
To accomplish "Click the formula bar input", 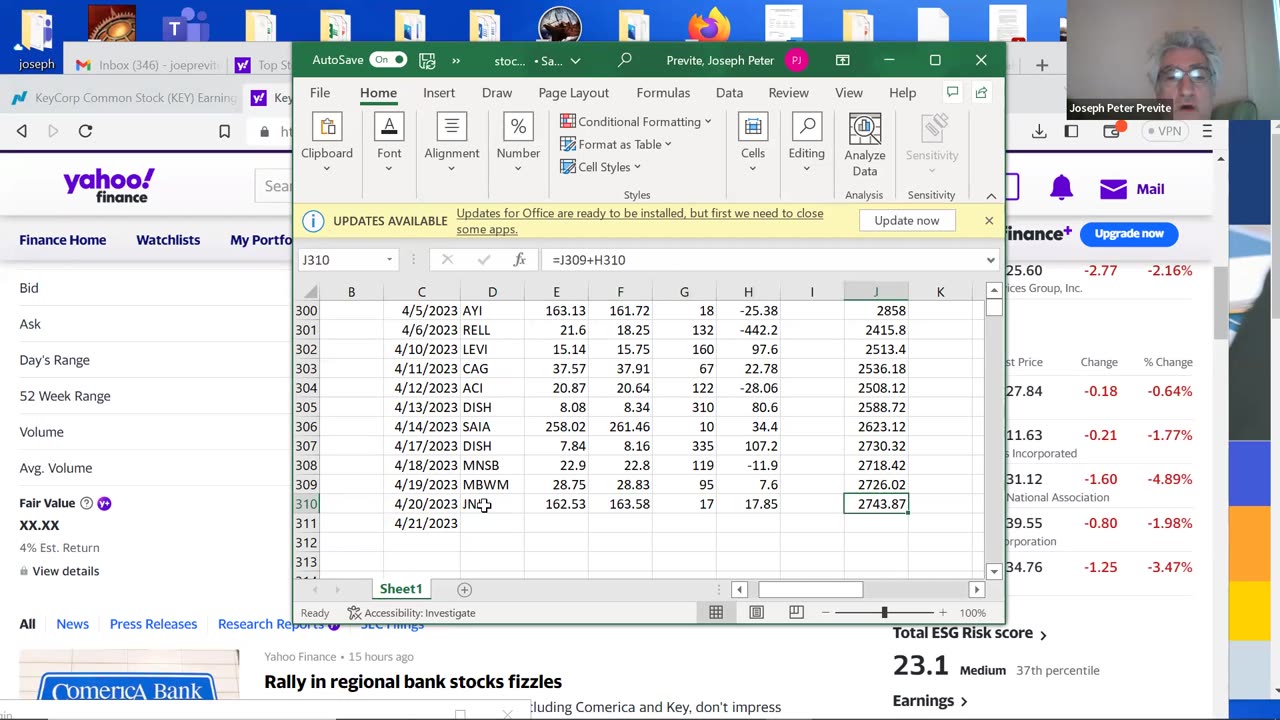I will coord(762,260).
